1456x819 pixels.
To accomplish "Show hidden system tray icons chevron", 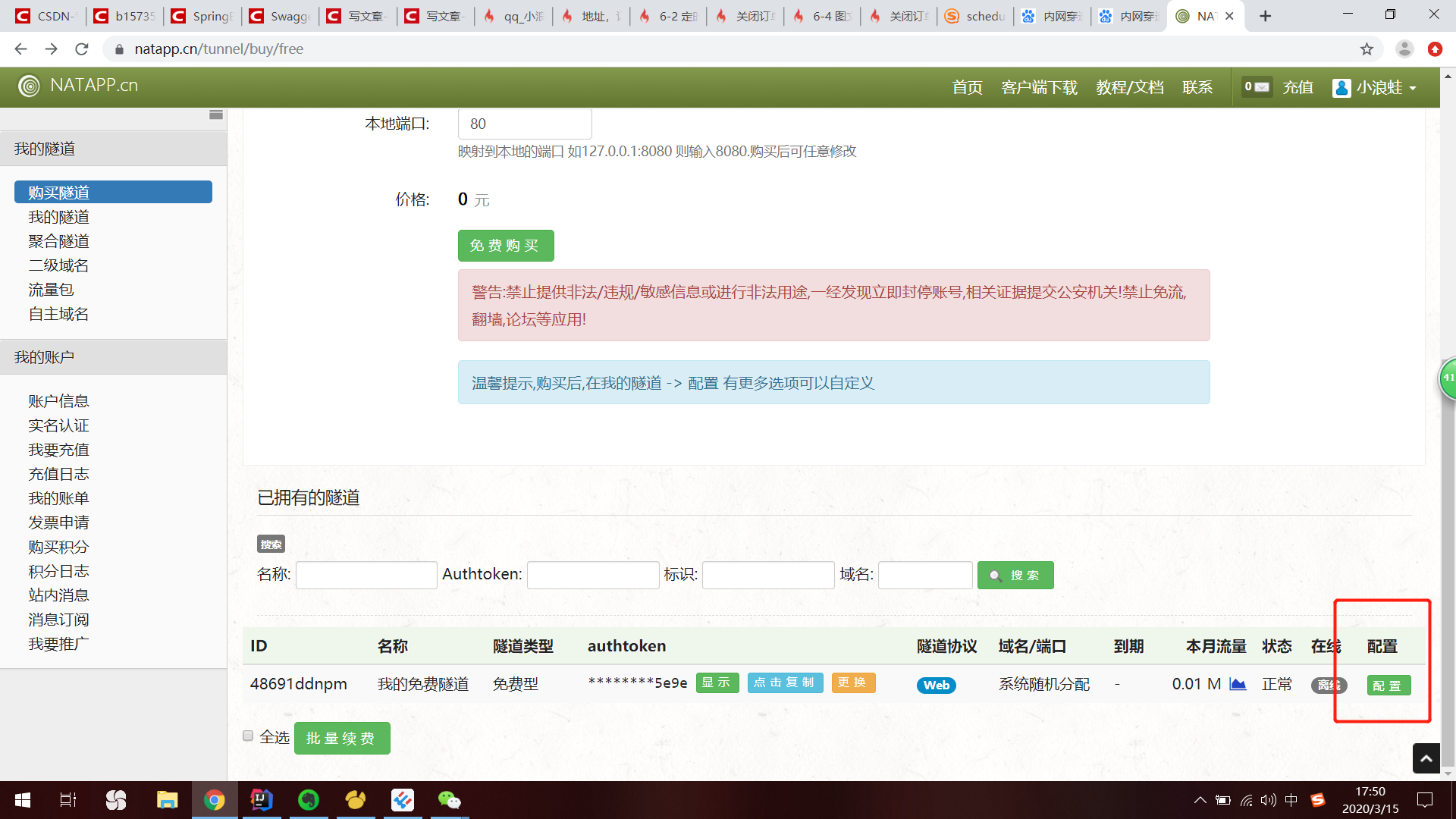I will [1200, 800].
